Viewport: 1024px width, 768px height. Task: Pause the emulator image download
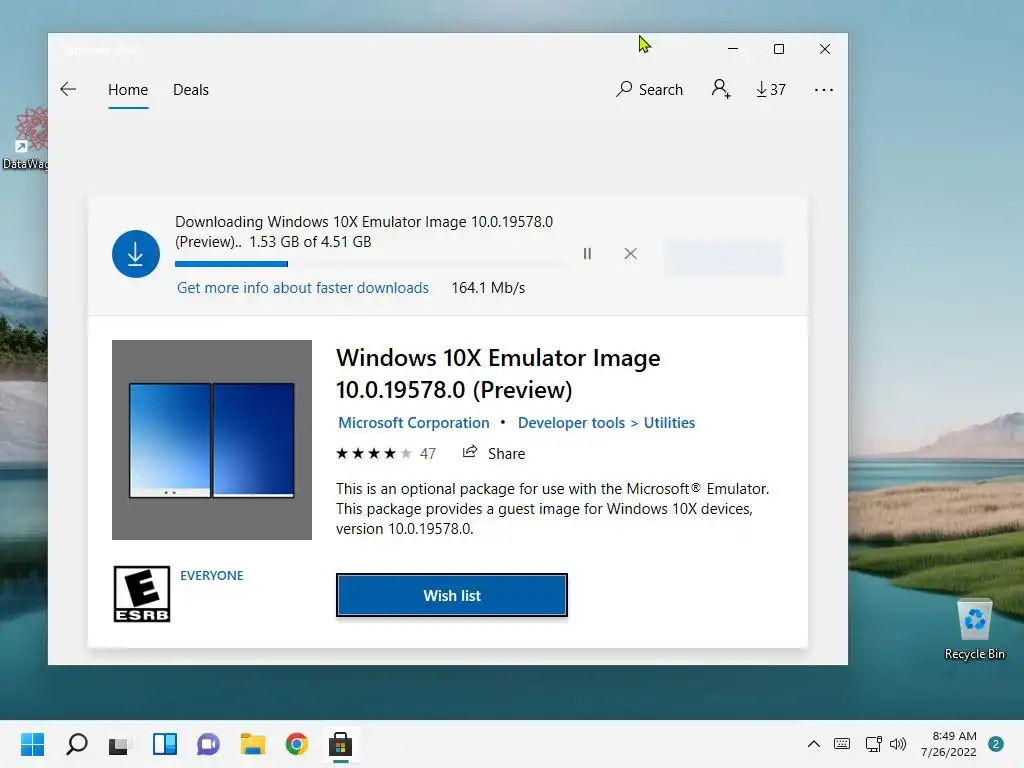587,253
